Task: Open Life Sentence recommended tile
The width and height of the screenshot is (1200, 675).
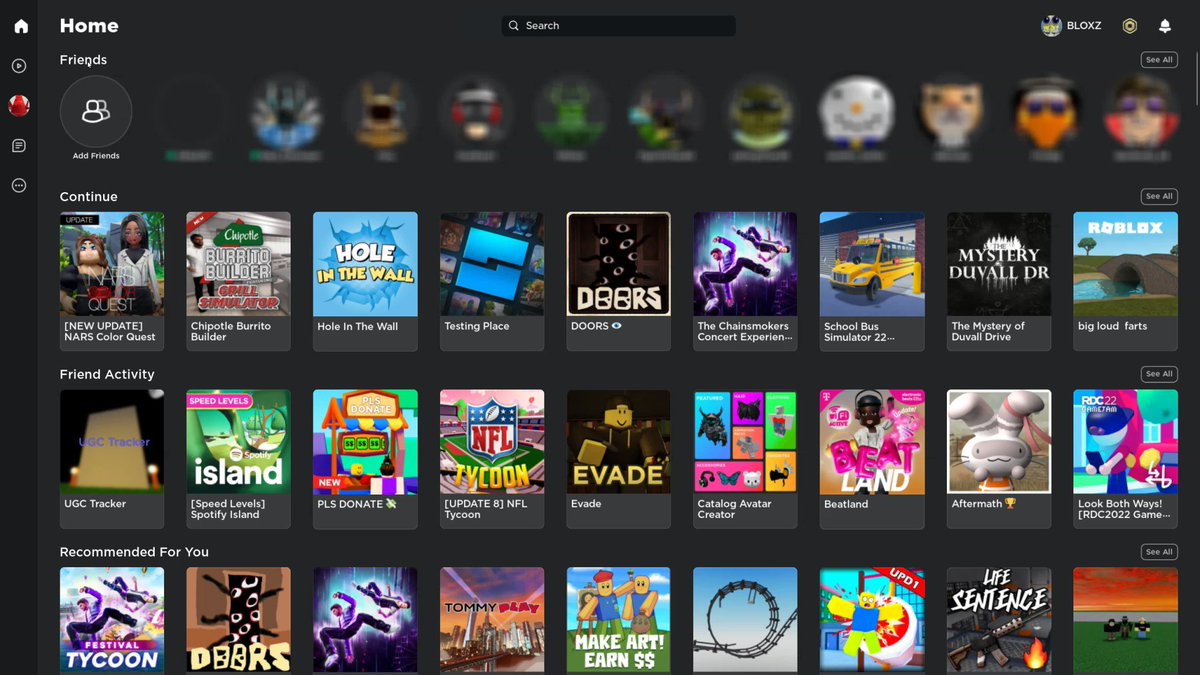Action: click(999, 620)
